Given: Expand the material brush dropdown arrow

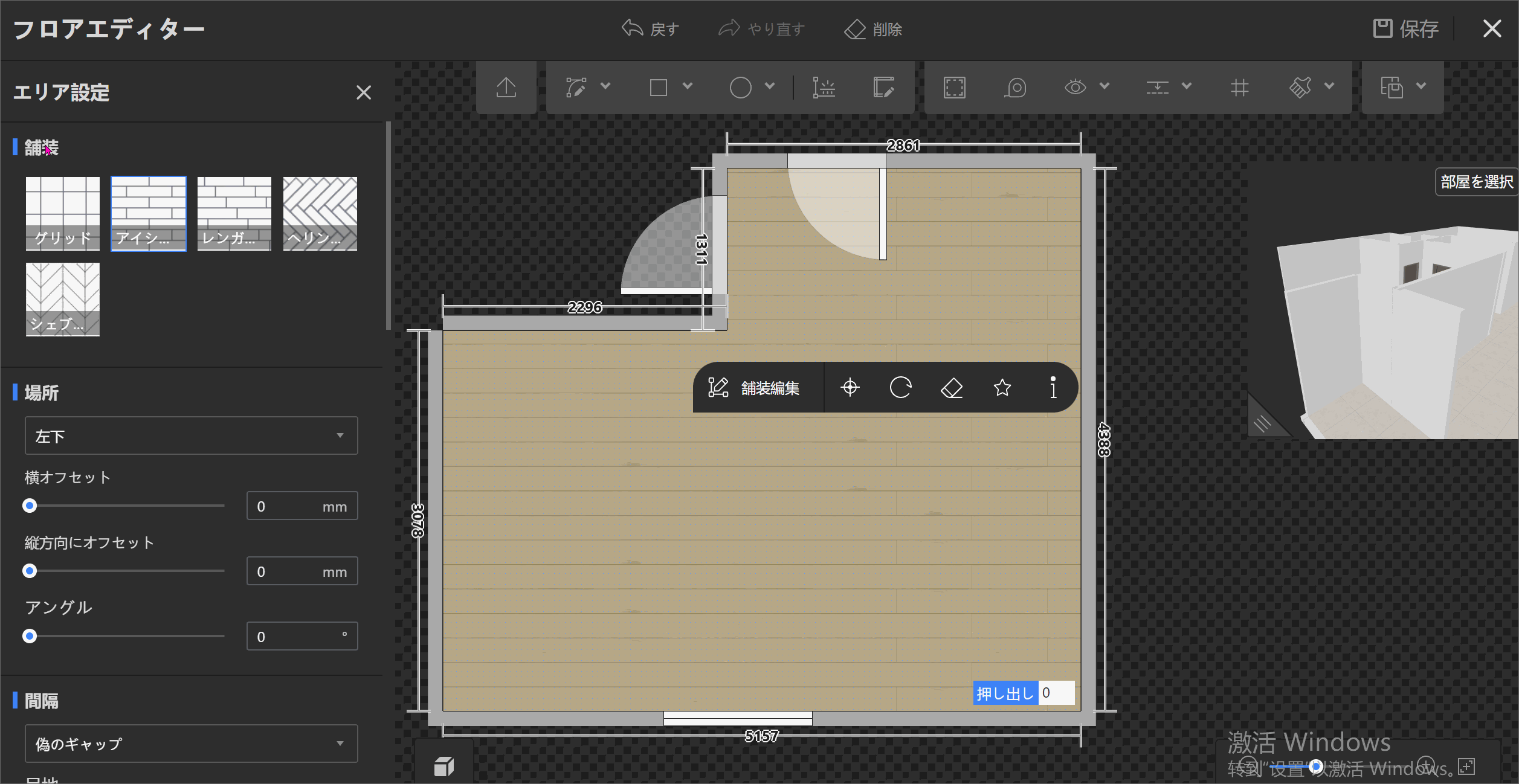Looking at the screenshot, I should point(1329,86).
